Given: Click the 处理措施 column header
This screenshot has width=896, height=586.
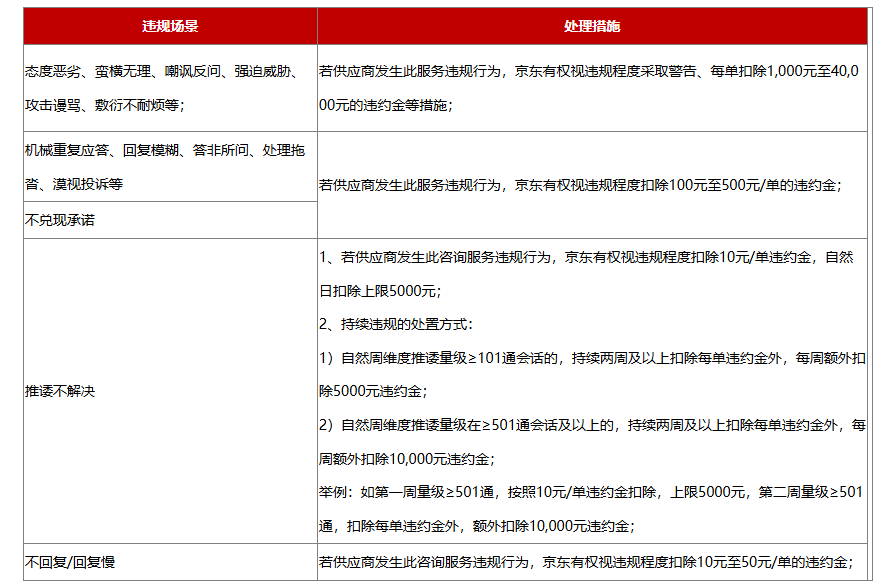Looking at the screenshot, I should (x=592, y=26).
